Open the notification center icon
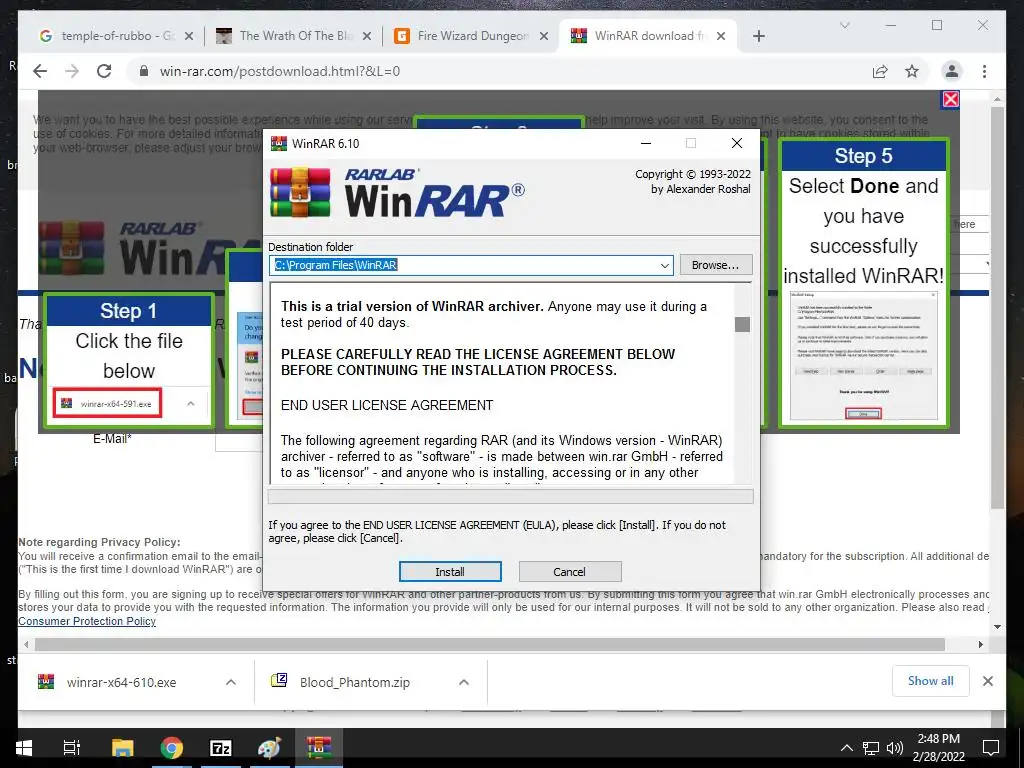This screenshot has height=768, width=1024. (991, 748)
